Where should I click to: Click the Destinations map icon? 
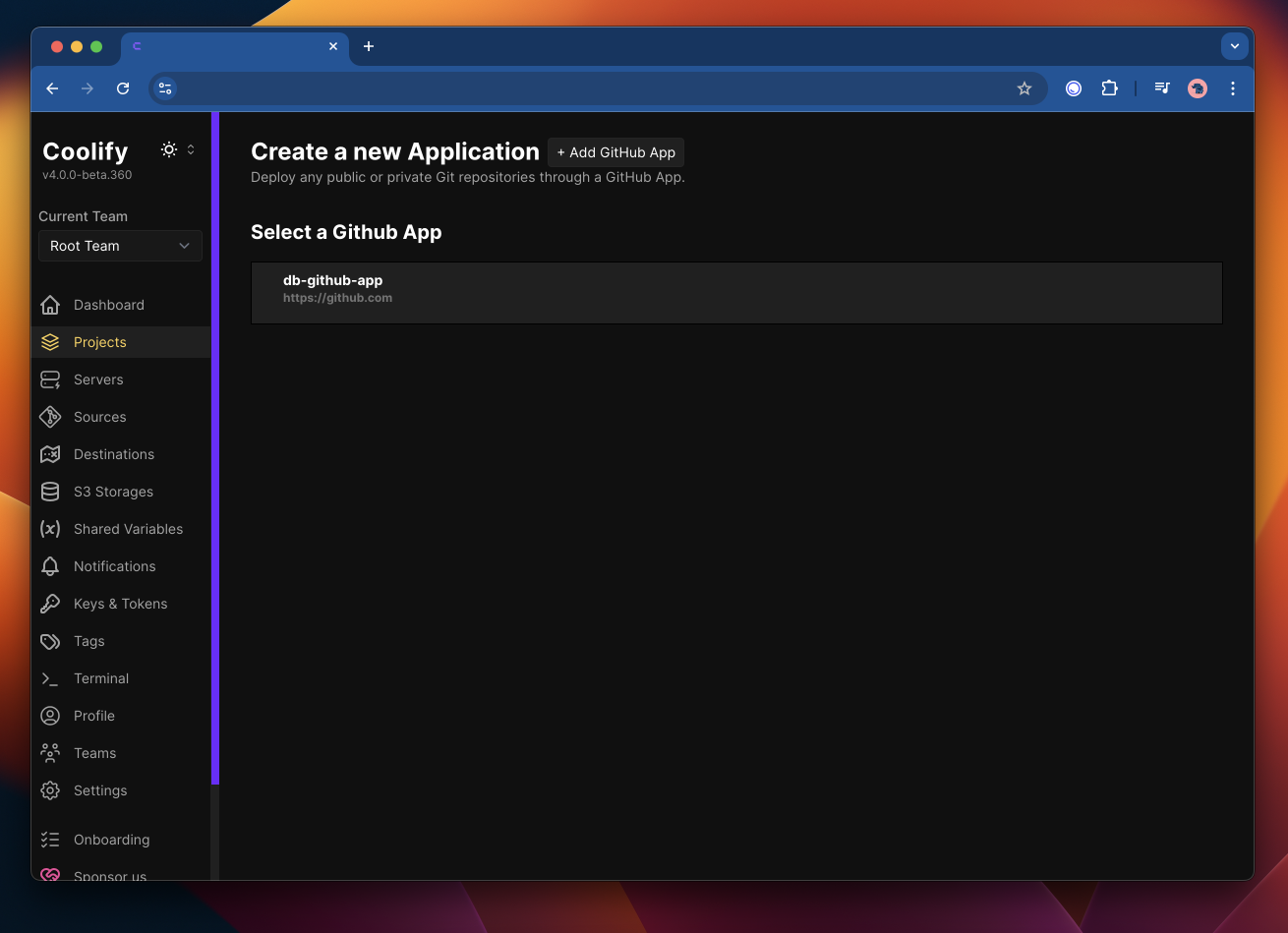click(x=50, y=454)
